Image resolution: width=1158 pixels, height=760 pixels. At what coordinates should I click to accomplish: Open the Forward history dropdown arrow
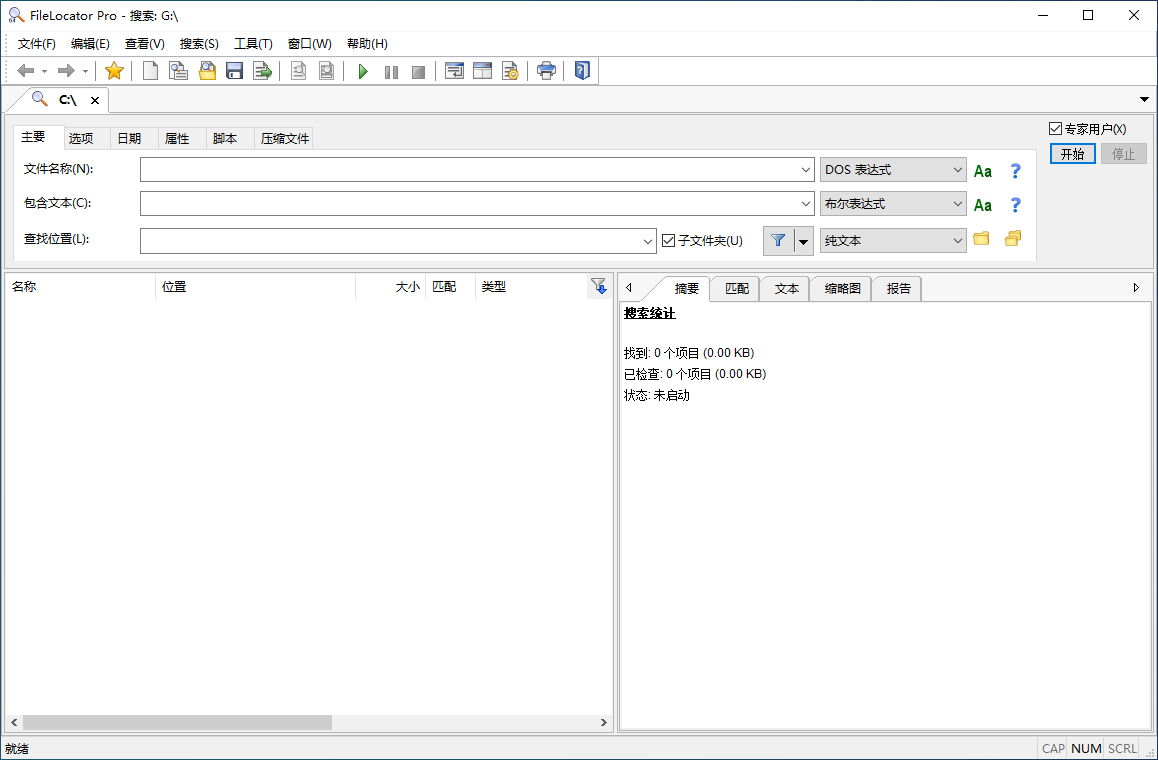click(85, 72)
